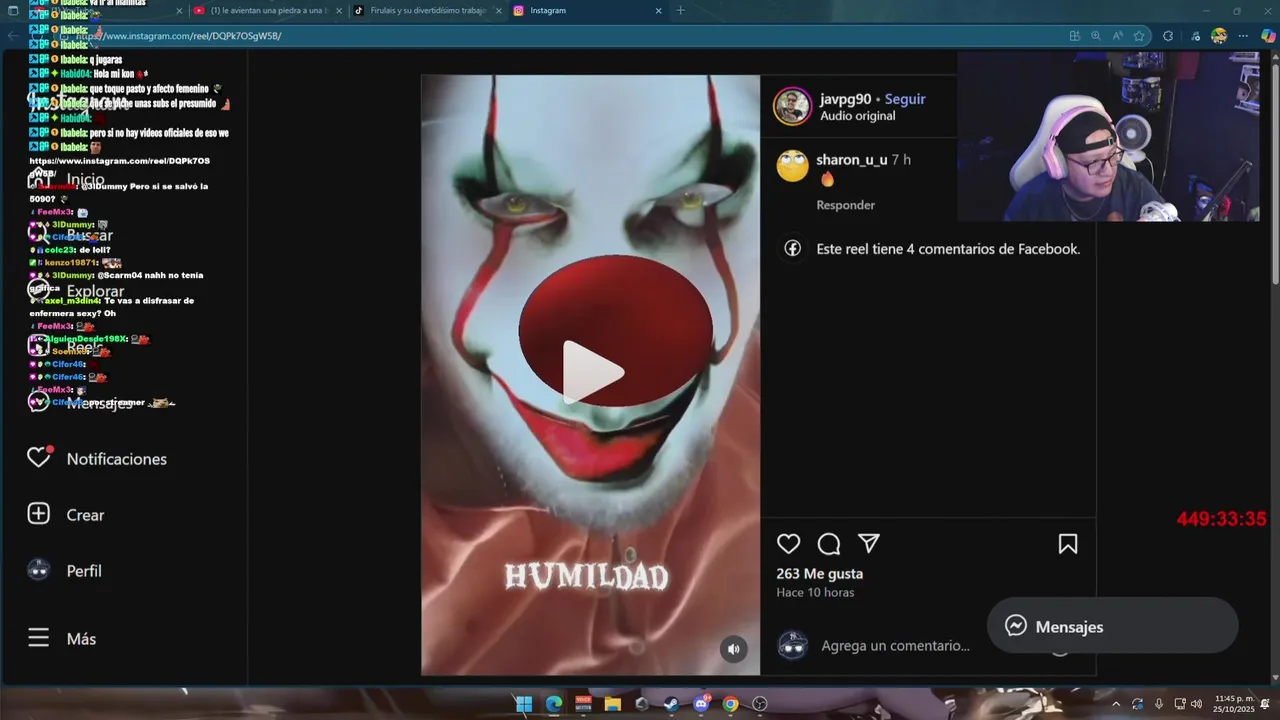This screenshot has width=1280, height=720.
Task: View the 263 Me gusta likes
Action: coord(819,574)
